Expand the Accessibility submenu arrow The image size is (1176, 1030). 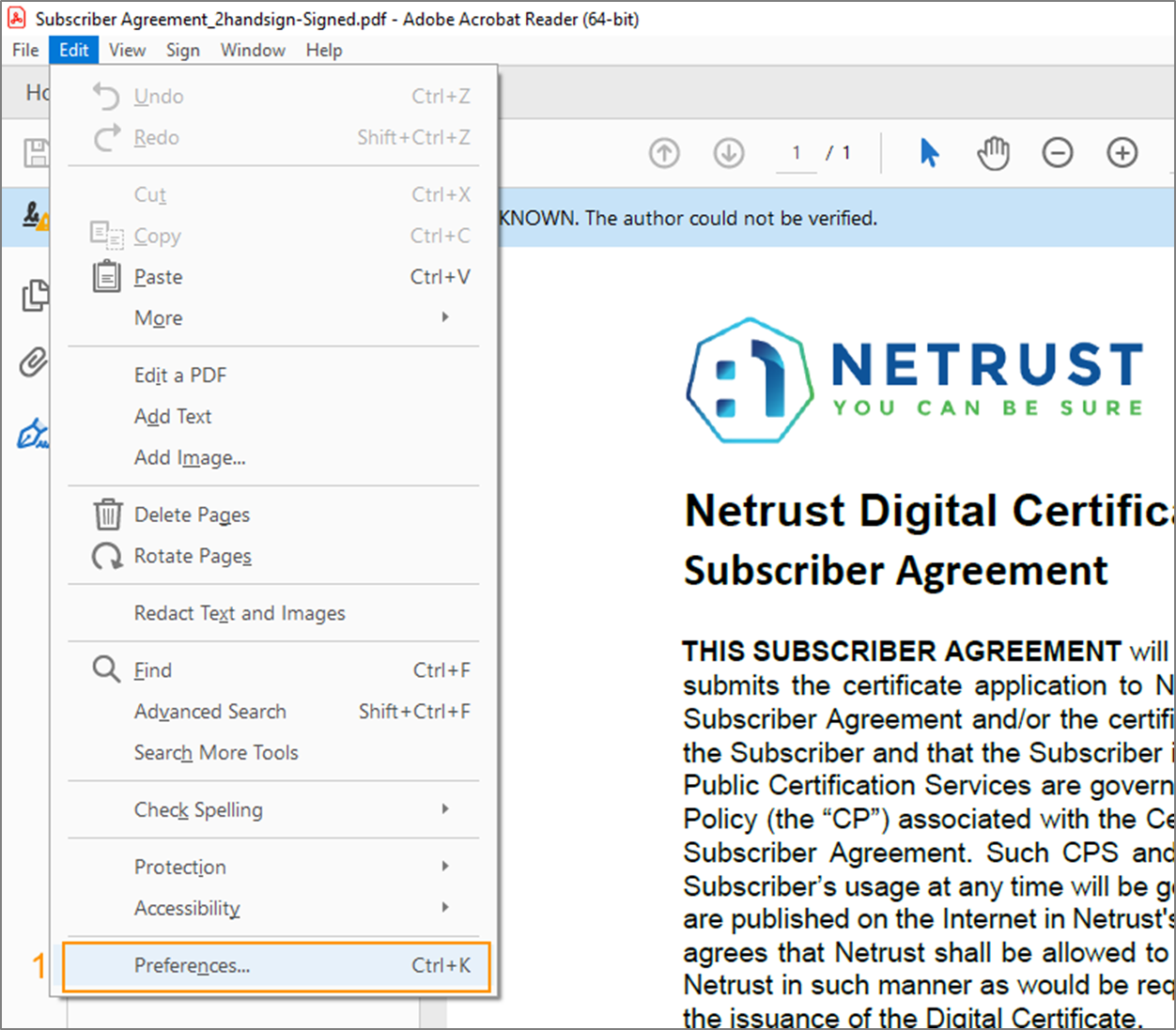(x=445, y=907)
